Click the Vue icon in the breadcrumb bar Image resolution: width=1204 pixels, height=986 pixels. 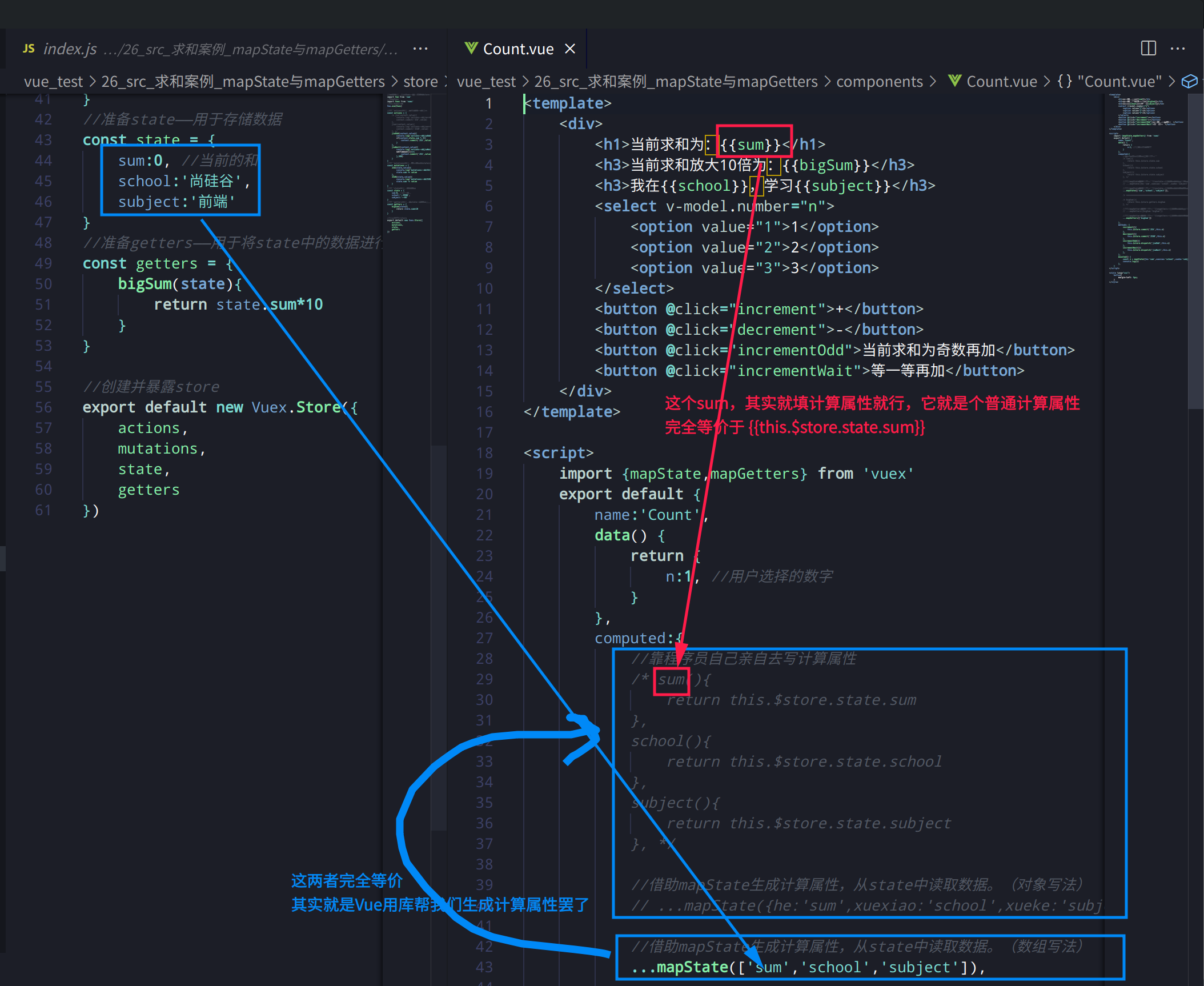click(954, 81)
